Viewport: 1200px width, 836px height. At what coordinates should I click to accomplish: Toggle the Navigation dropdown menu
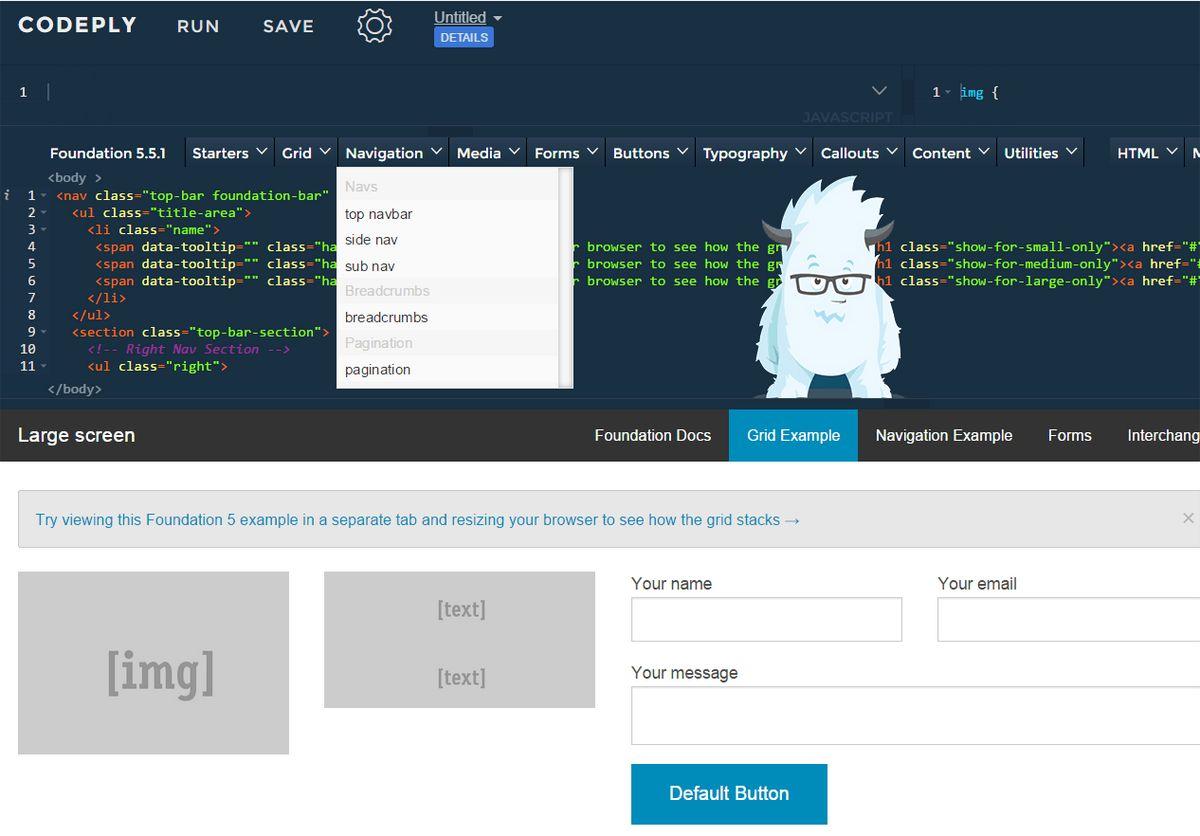(393, 153)
